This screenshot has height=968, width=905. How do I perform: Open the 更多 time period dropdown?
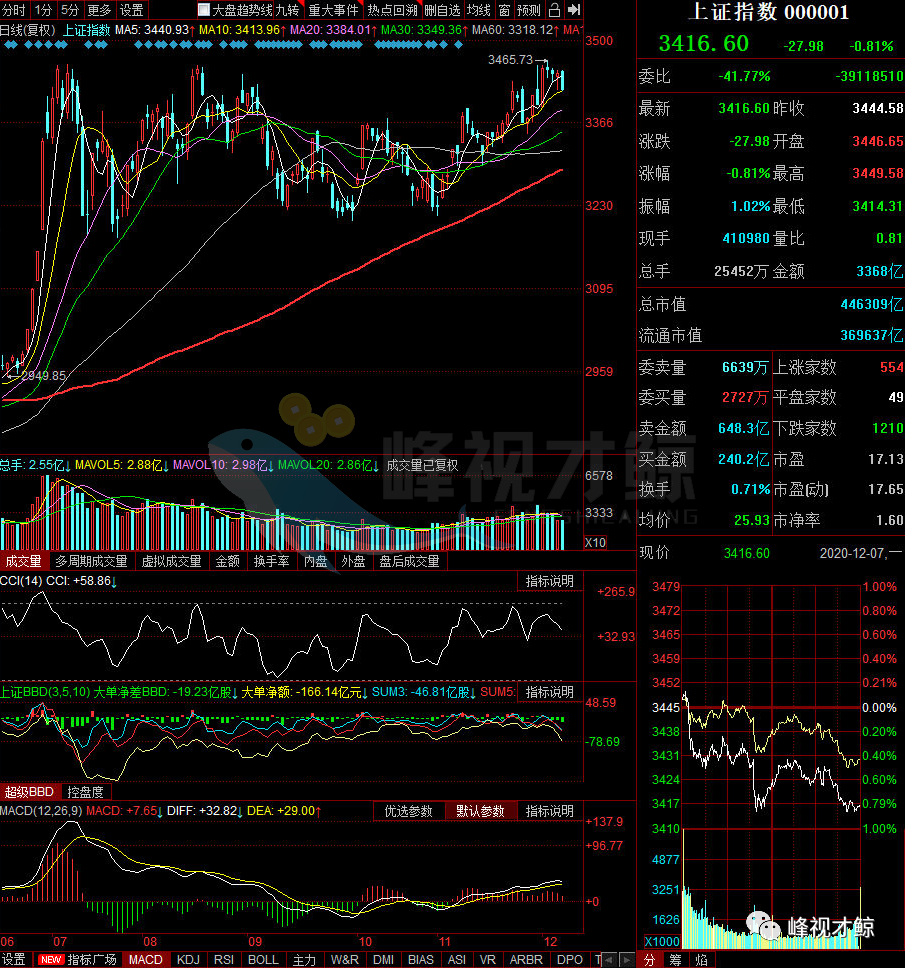pos(99,10)
